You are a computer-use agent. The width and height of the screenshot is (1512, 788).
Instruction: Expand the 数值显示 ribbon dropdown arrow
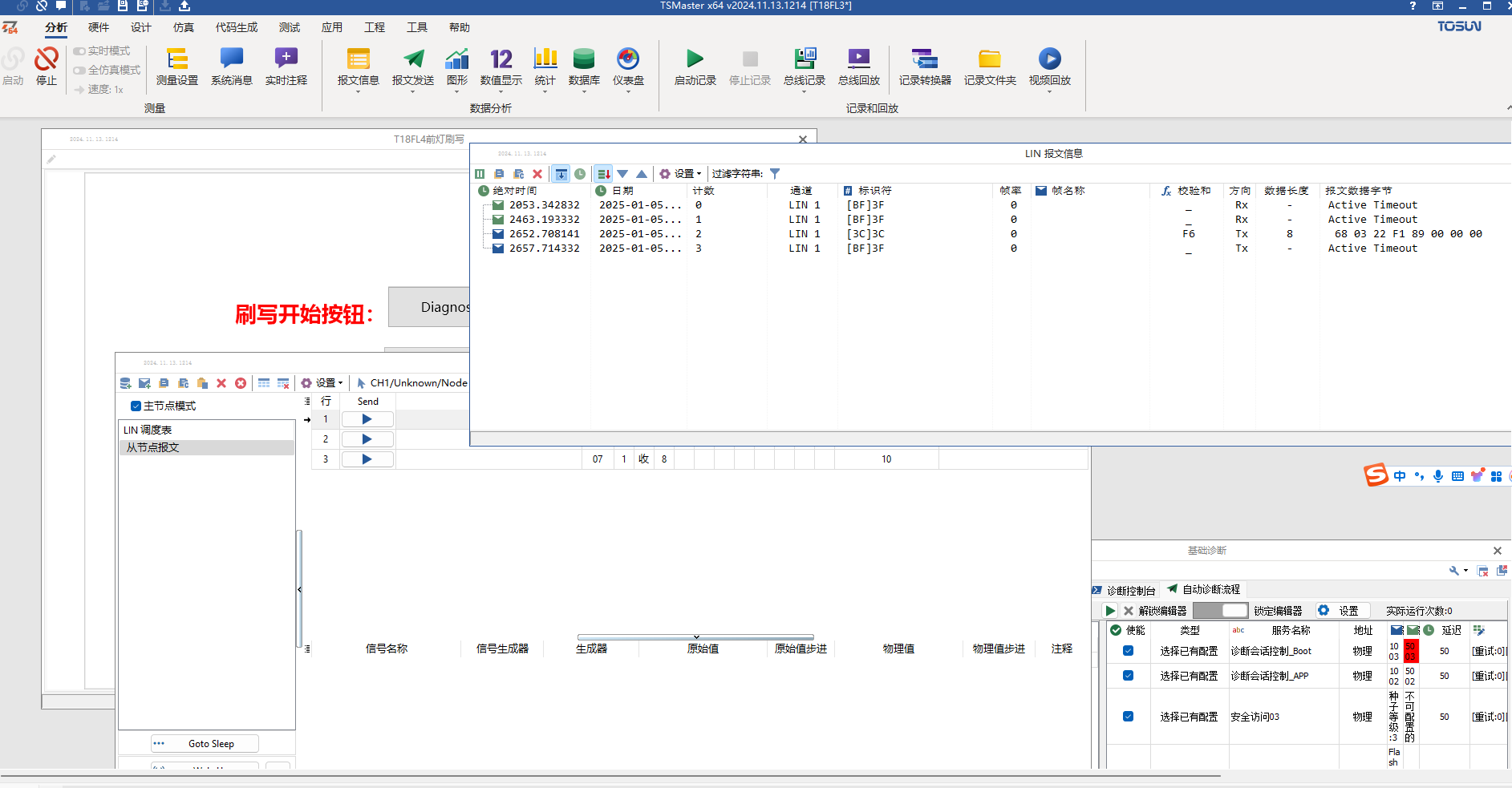pyautogui.click(x=501, y=91)
